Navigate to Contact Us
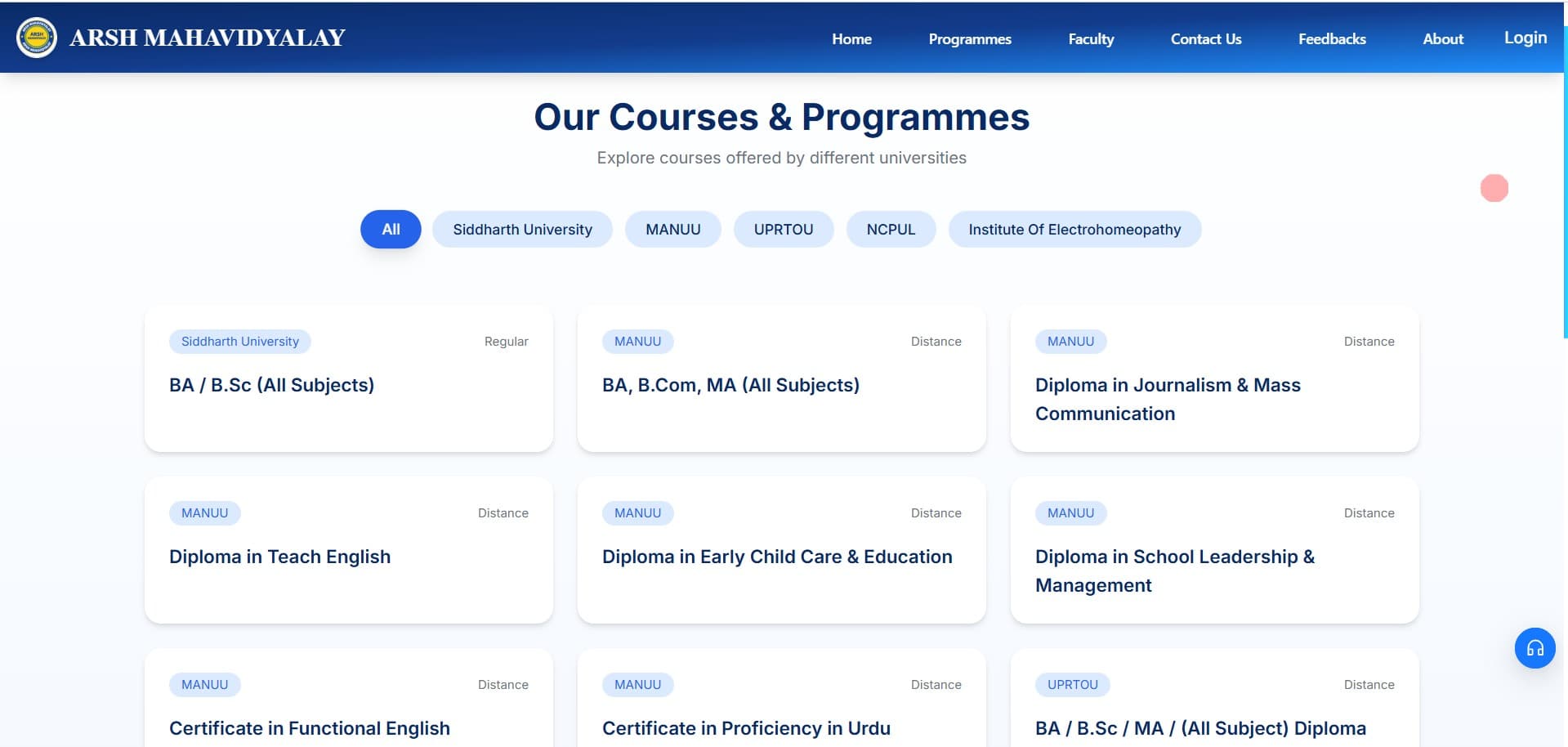The image size is (1568, 747). tap(1206, 38)
